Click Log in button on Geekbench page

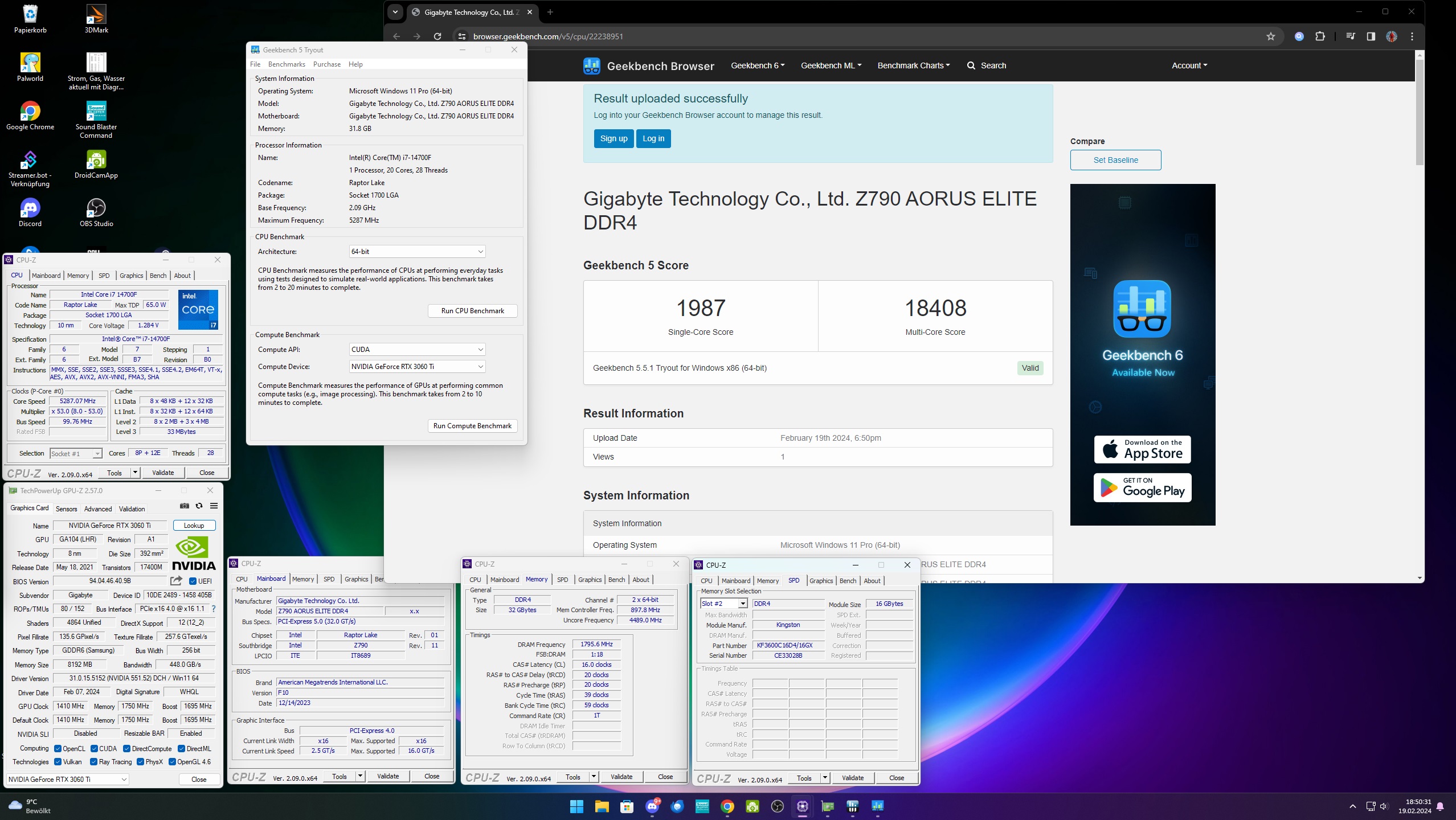click(x=653, y=138)
